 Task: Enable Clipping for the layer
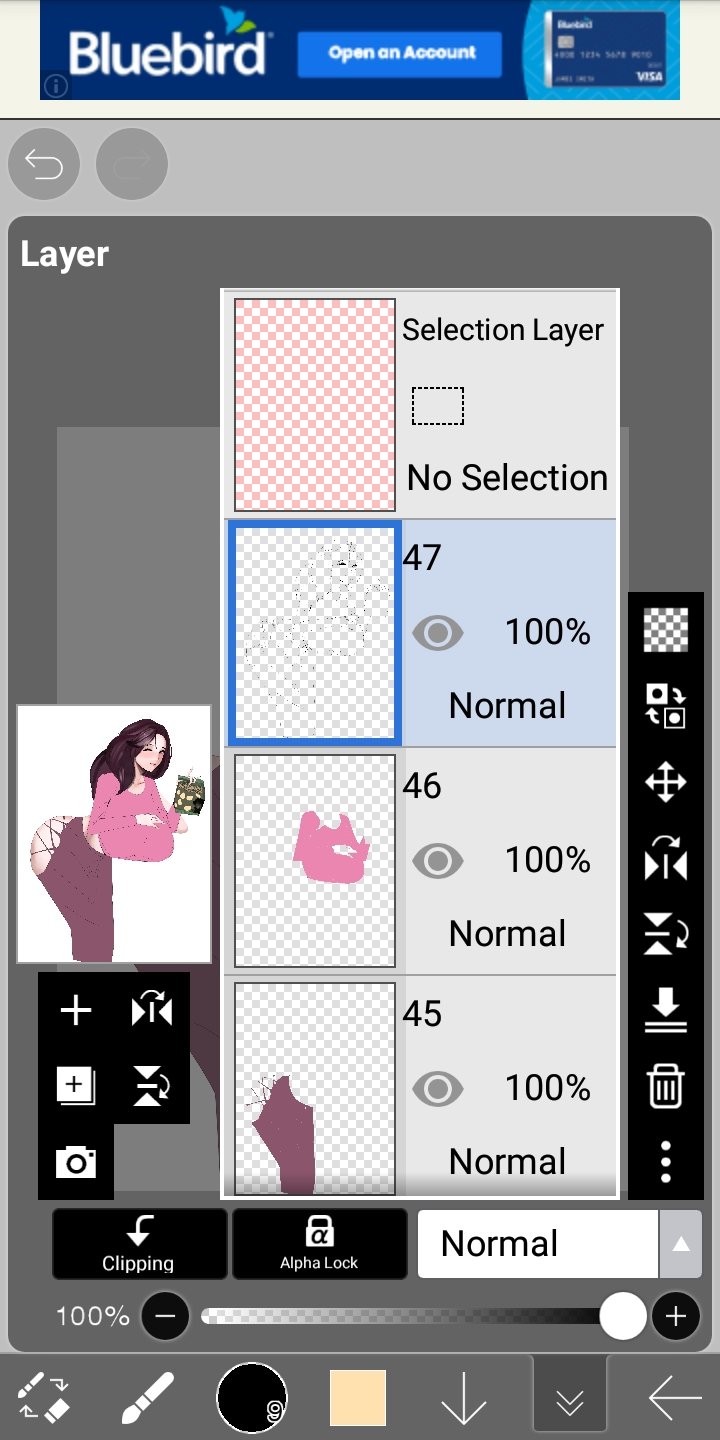pyautogui.click(x=139, y=1244)
